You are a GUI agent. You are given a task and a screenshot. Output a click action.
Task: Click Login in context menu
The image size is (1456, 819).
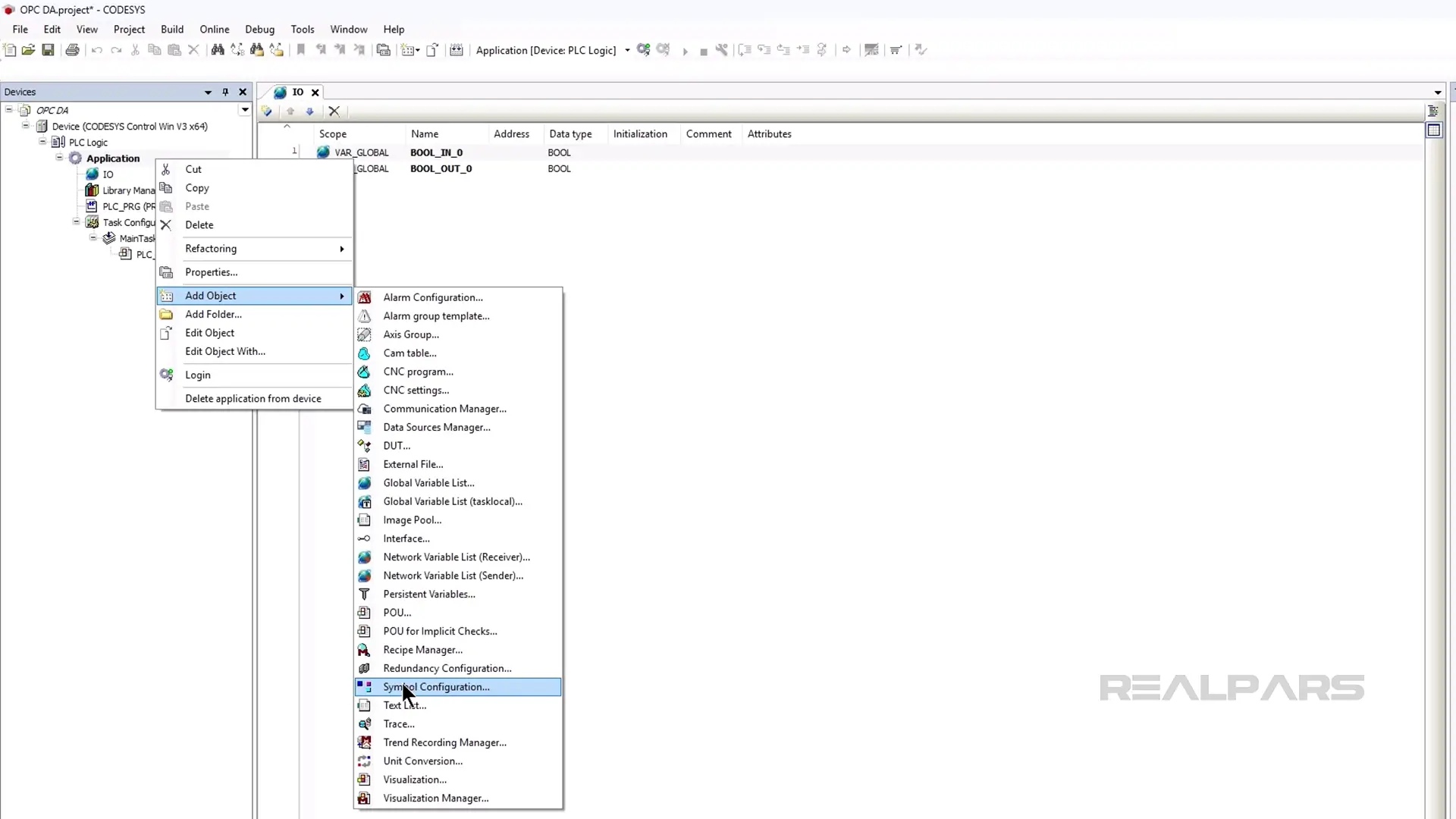[254, 375]
